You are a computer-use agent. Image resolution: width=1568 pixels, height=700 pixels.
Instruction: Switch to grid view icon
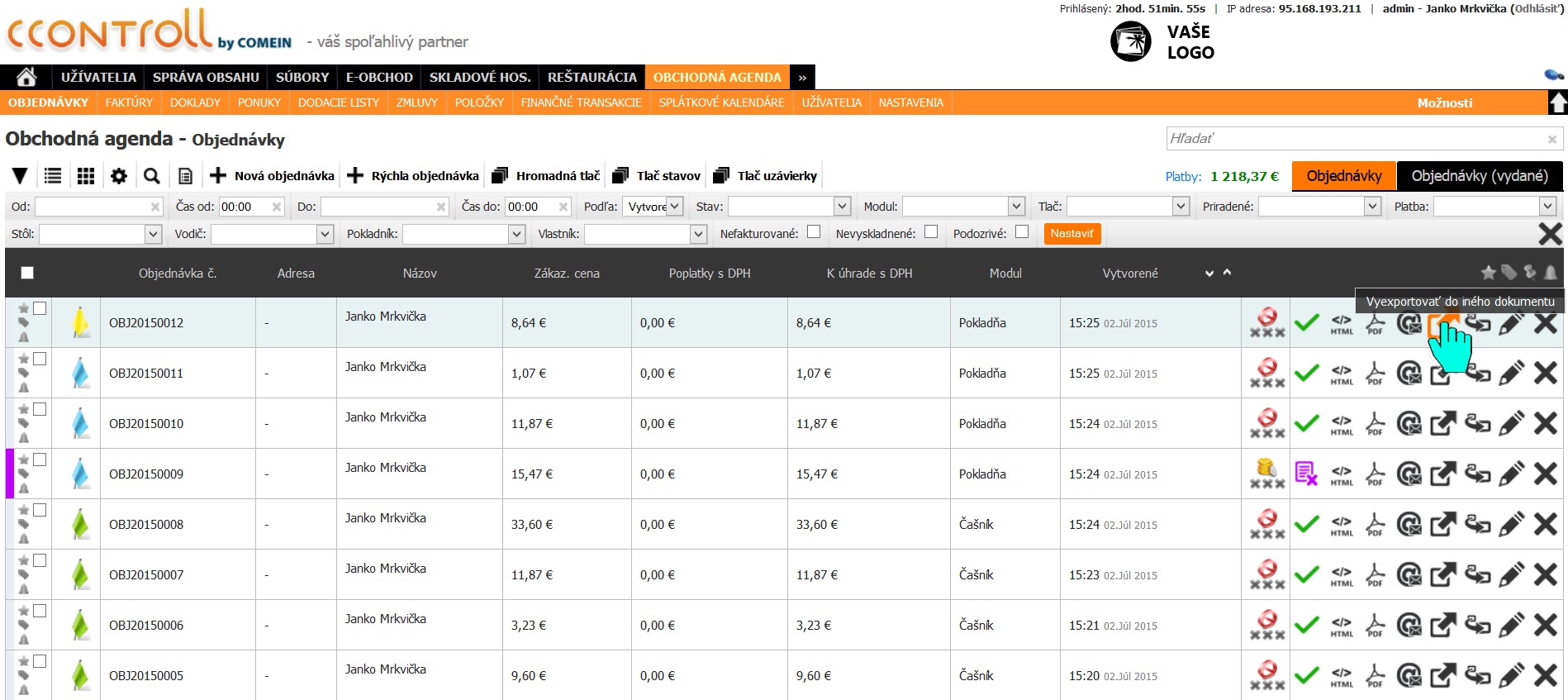86,176
